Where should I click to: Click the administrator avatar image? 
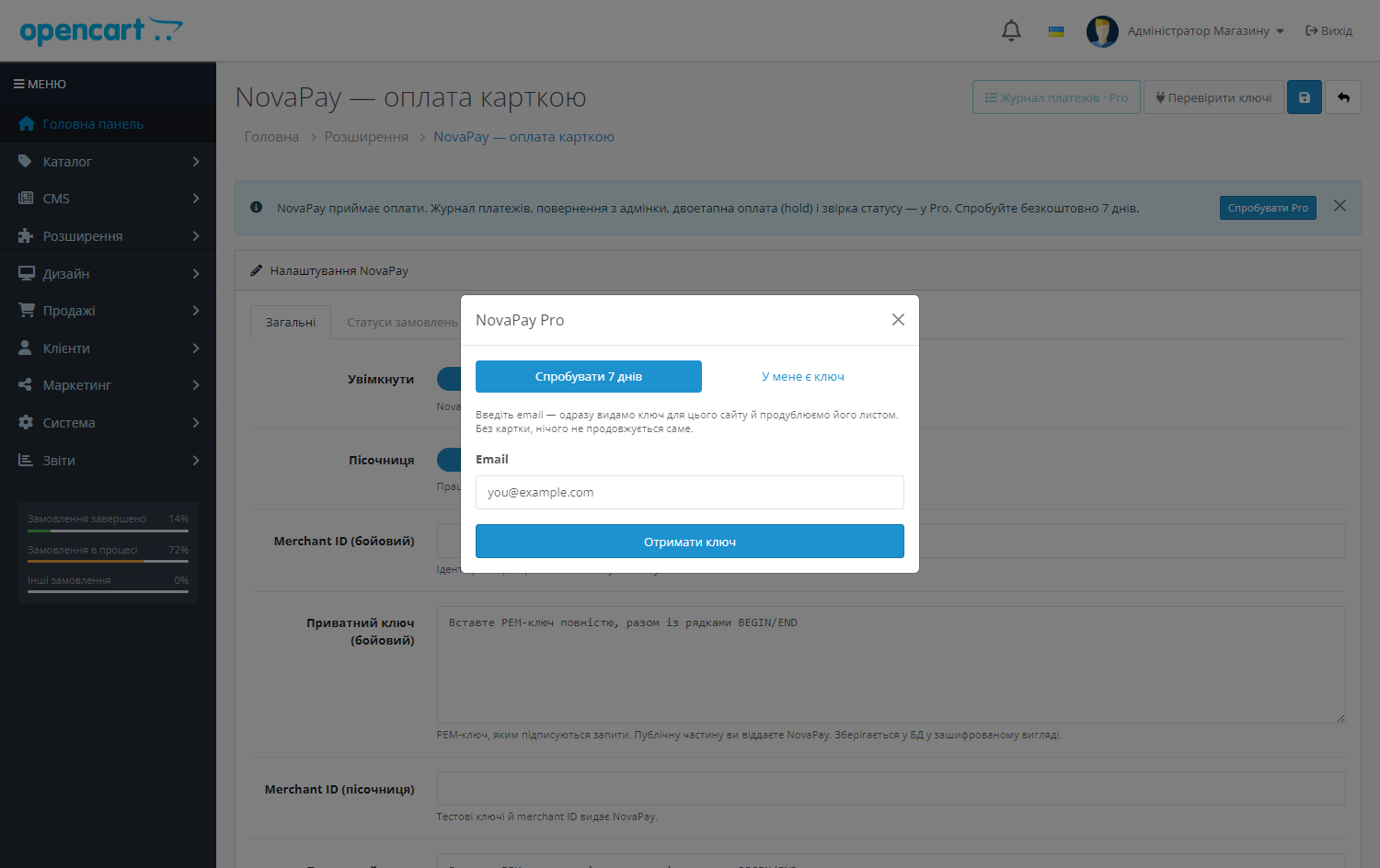[x=1102, y=31]
